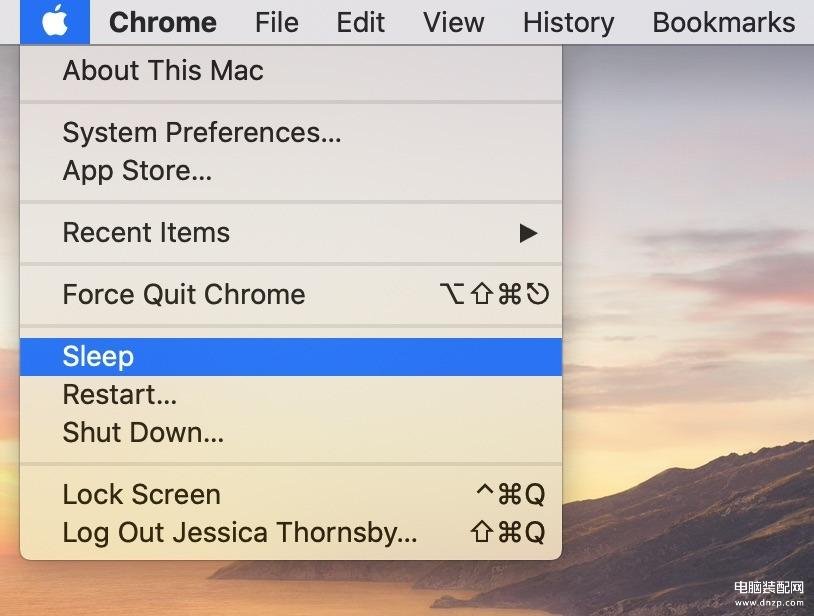Open the Edit menu

point(360,22)
